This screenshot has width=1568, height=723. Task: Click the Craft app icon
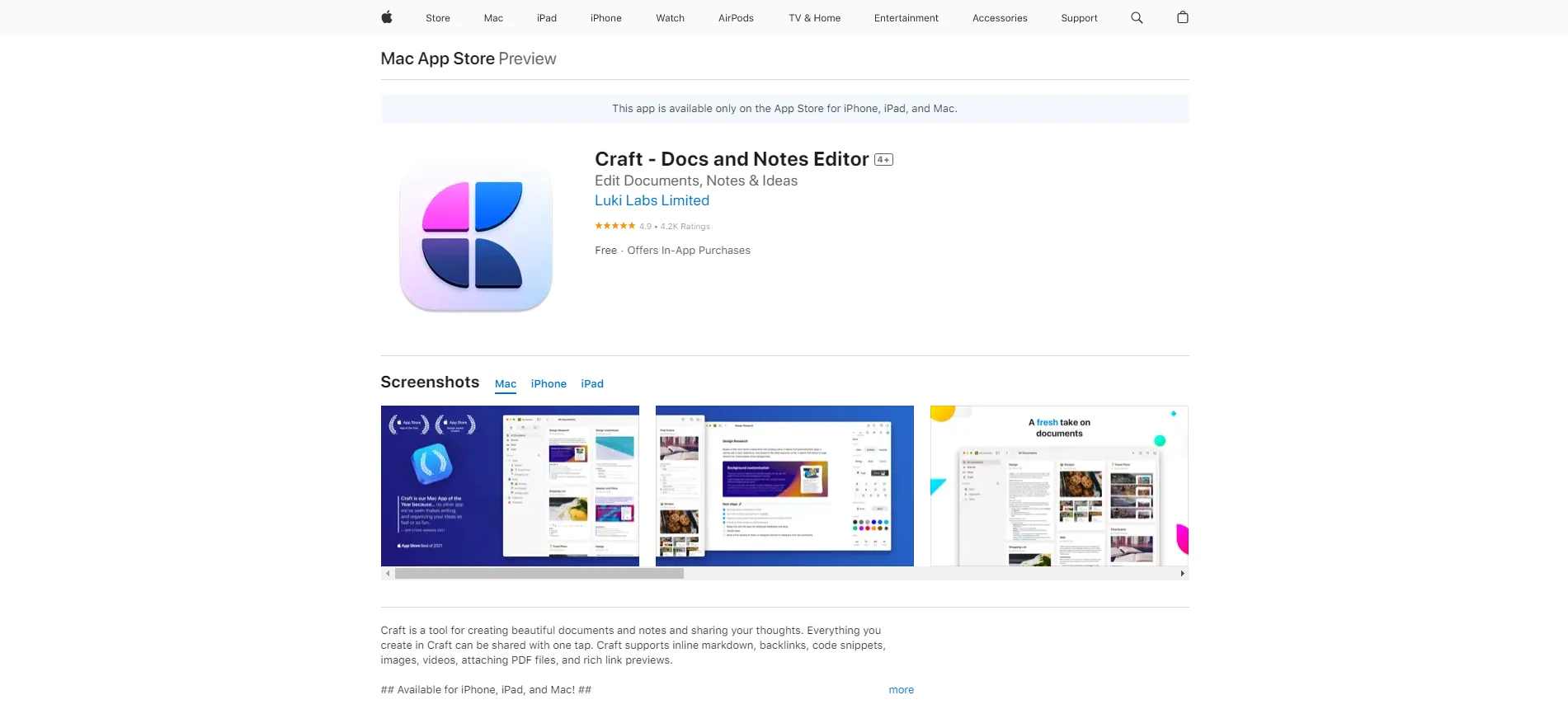(x=476, y=236)
